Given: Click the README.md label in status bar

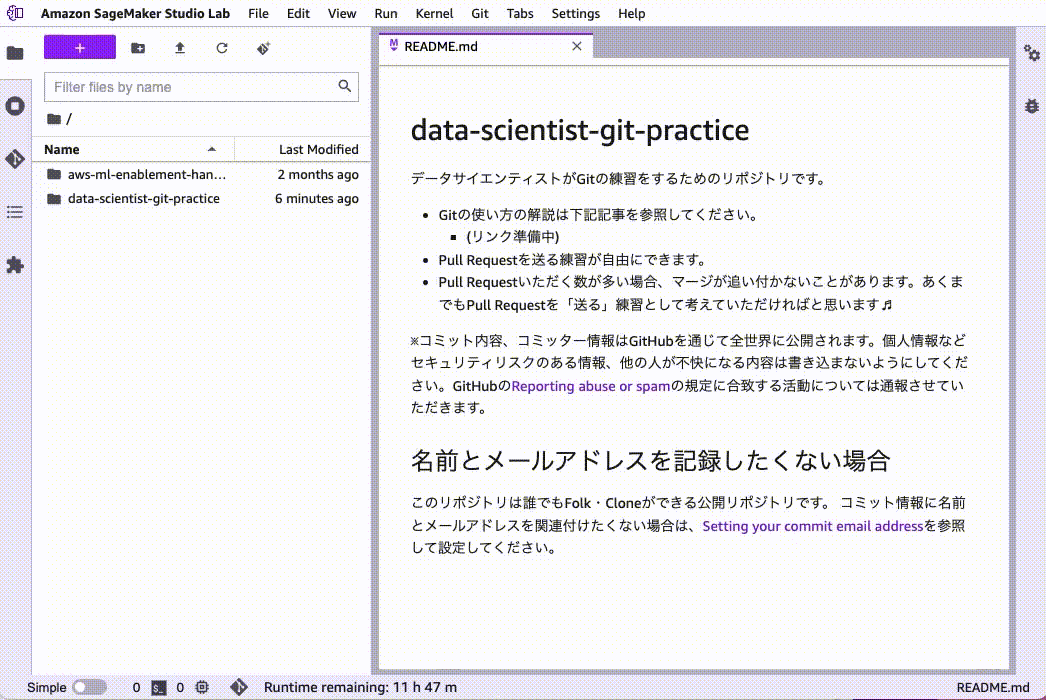Looking at the screenshot, I should pos(993,687).
